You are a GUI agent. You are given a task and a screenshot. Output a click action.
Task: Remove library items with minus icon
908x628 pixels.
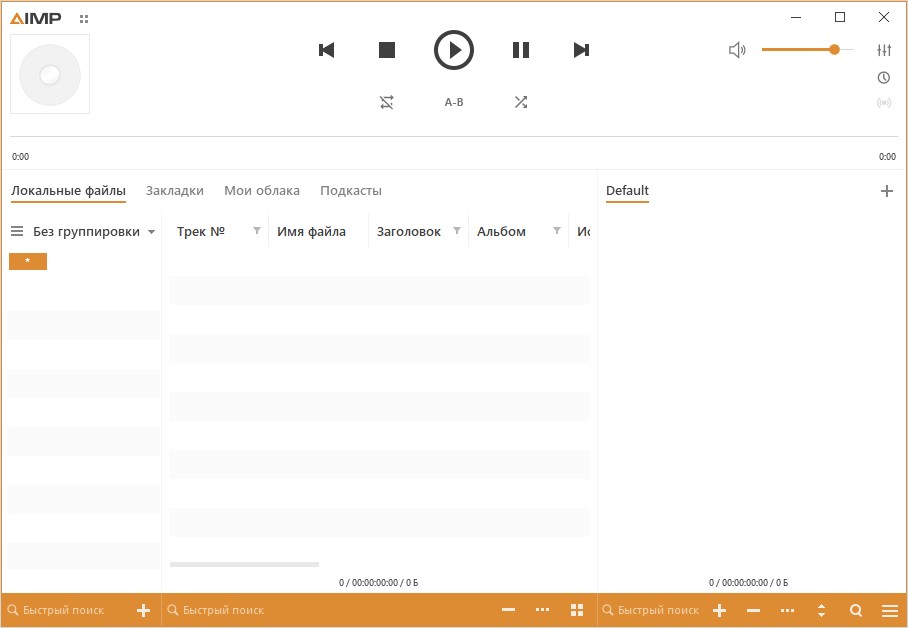click(x=508, y=610)
